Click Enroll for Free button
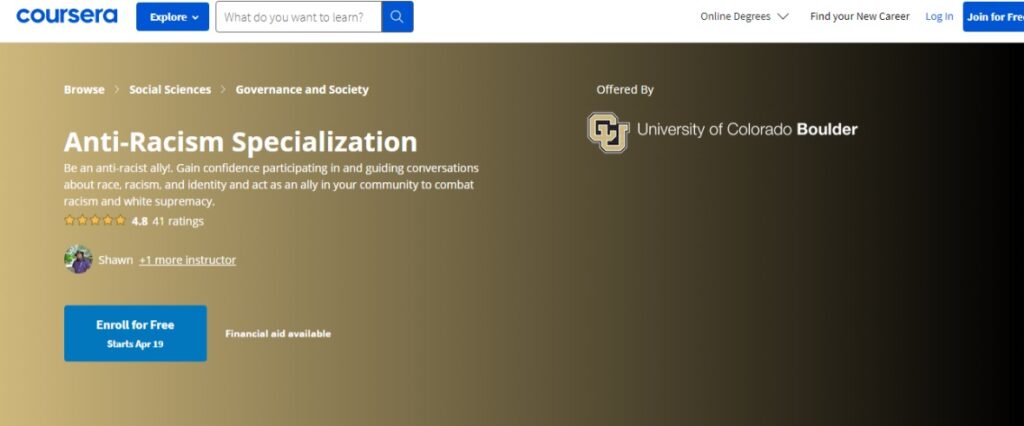Image resolution: width=1024 pixels, height=426 pixels. 135,333
